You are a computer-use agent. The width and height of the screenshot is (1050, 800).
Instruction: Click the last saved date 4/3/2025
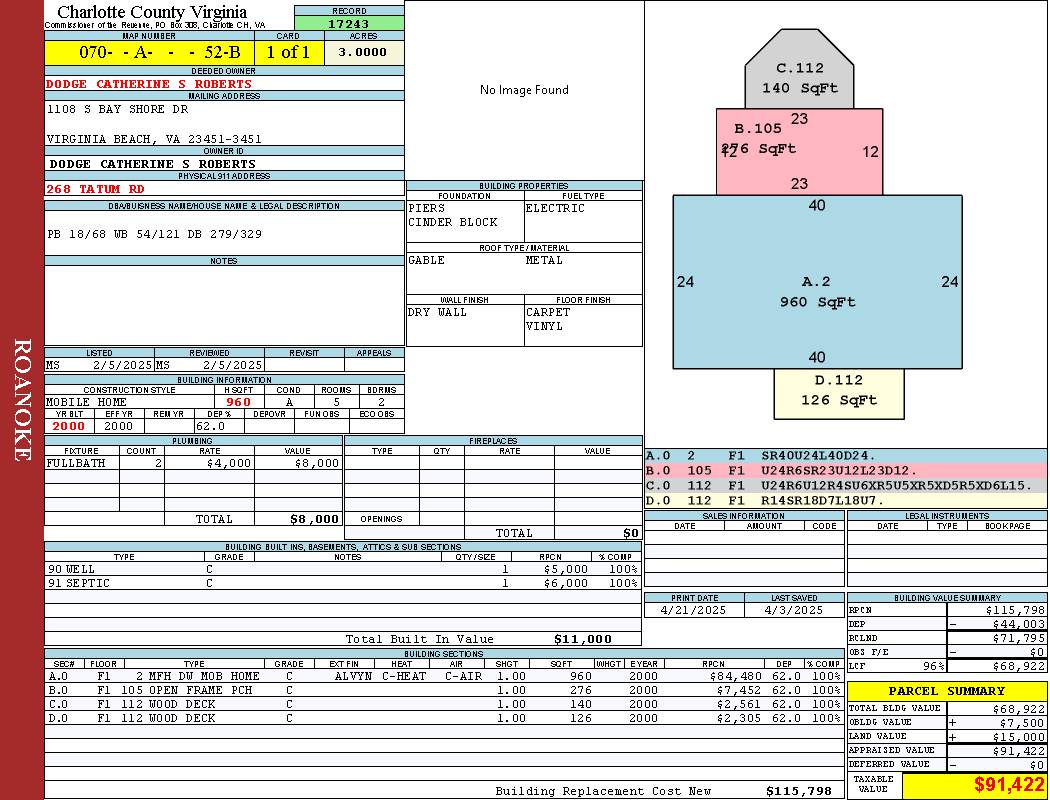coord(794,610)
